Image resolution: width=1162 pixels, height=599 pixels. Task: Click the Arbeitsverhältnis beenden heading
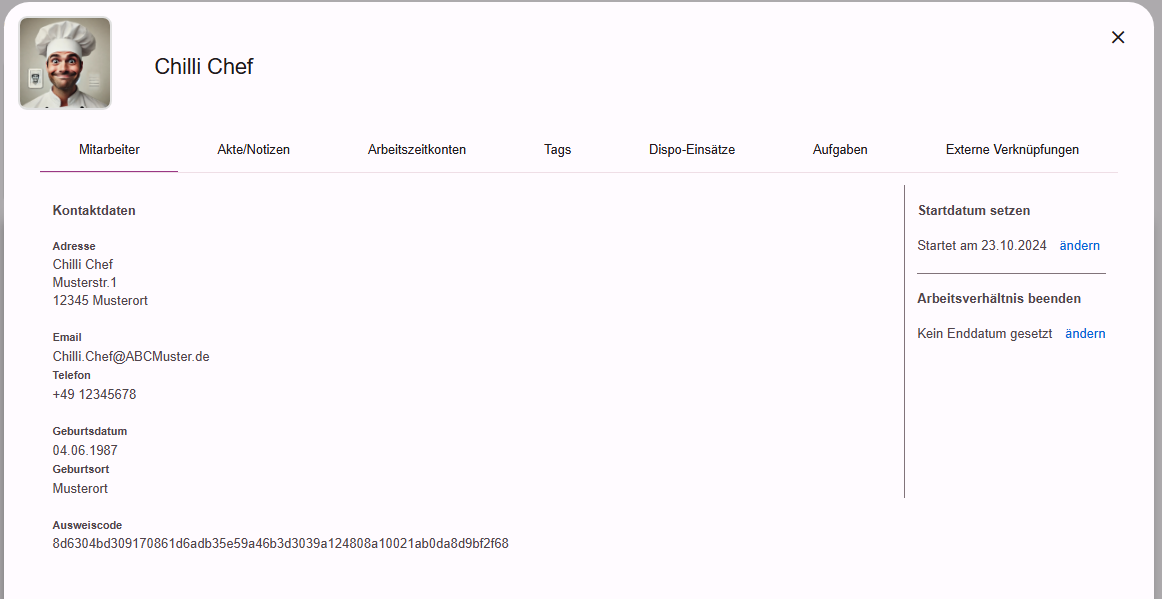tap(999, 299)
